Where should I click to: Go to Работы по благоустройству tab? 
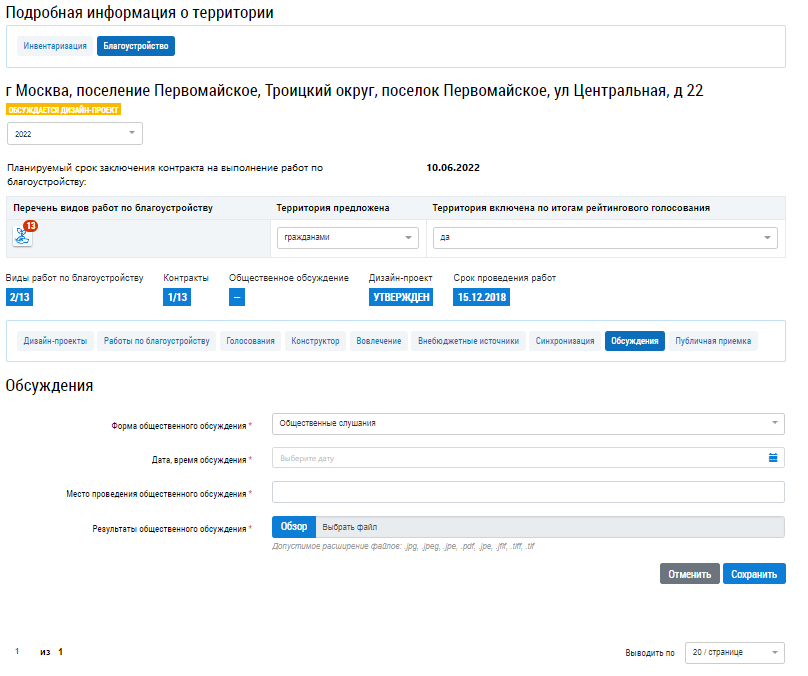[x=158, y=341]
